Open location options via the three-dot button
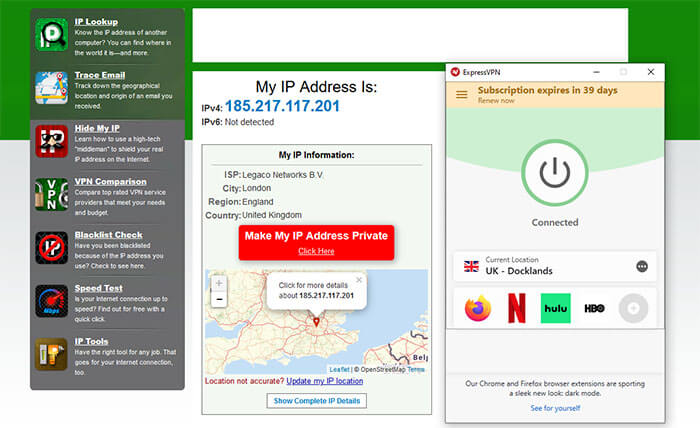 coord(642,266)
